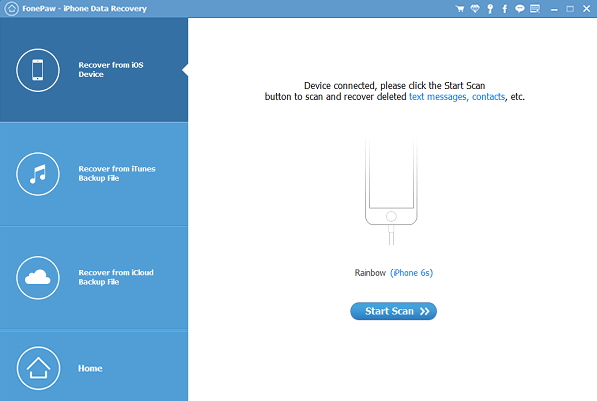Click the iCloud cloud icon

tap(38, 278)
